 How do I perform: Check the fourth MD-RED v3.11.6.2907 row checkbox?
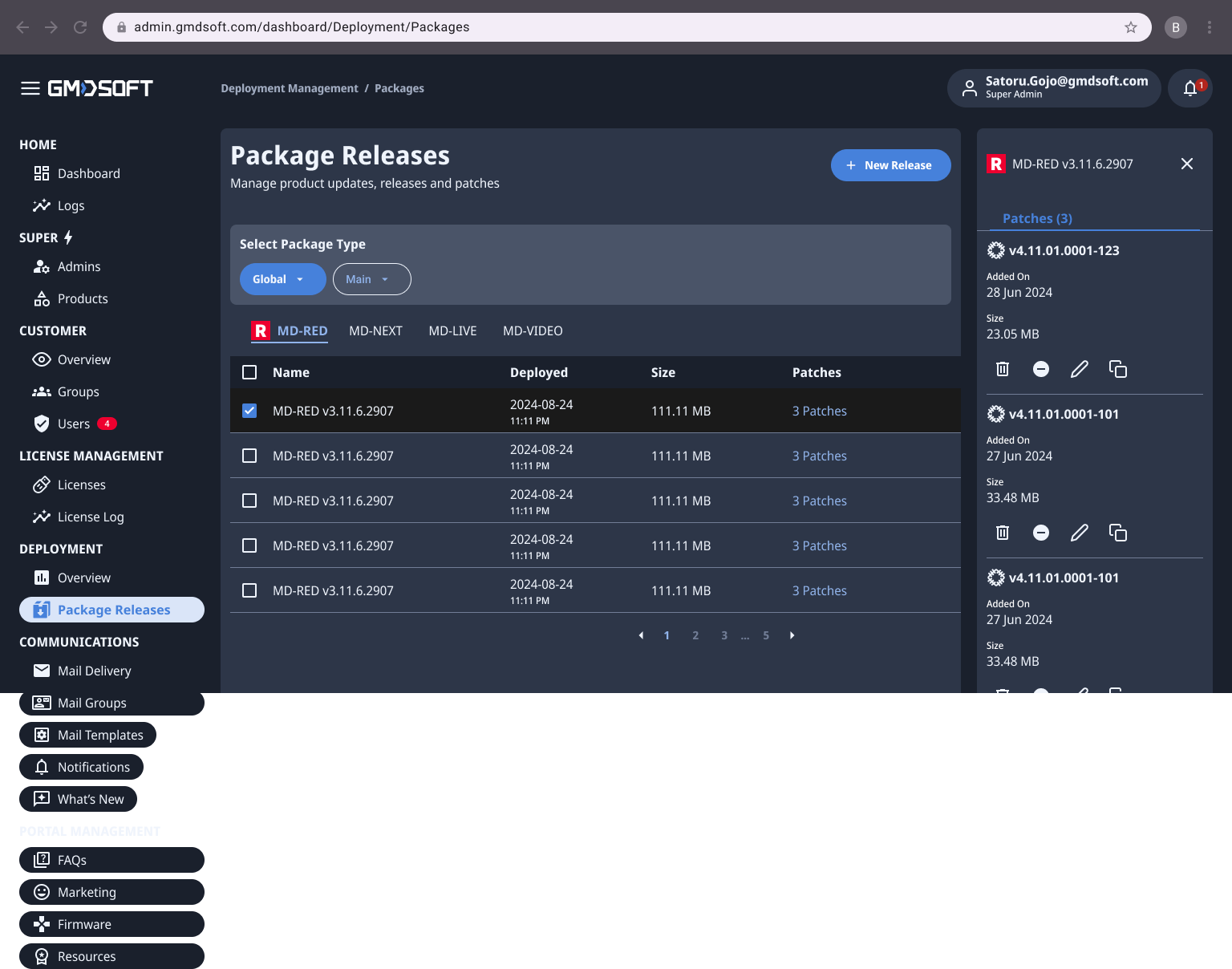(249, 545)
